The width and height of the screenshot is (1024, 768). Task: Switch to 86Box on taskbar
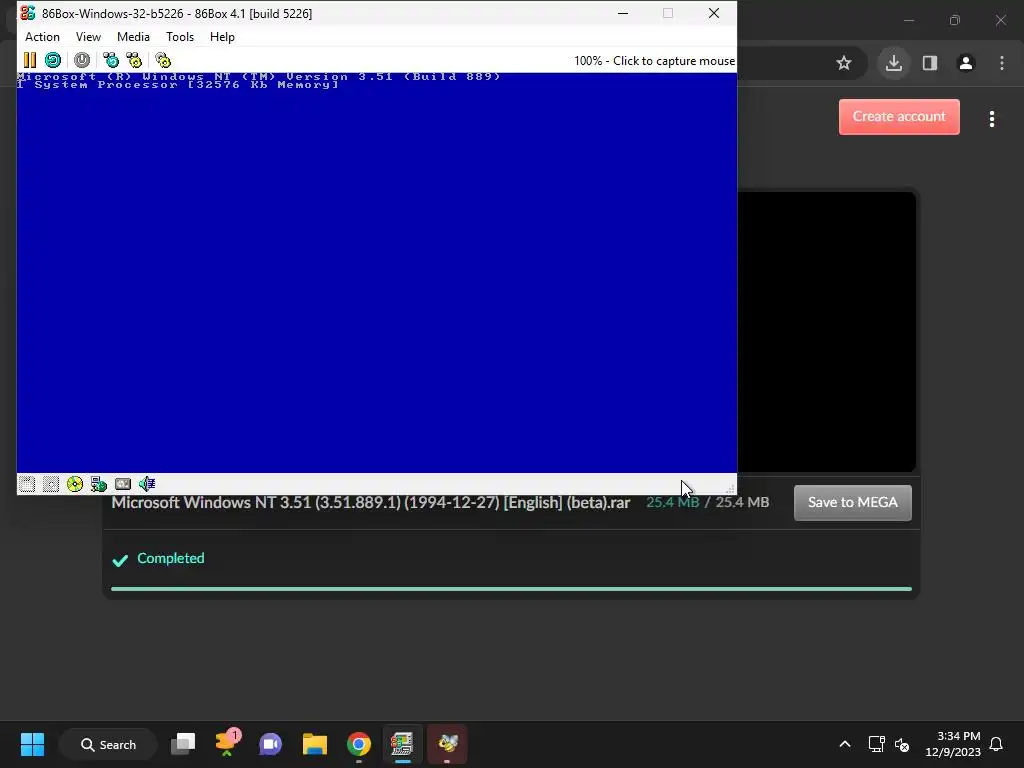pos(402,744)
